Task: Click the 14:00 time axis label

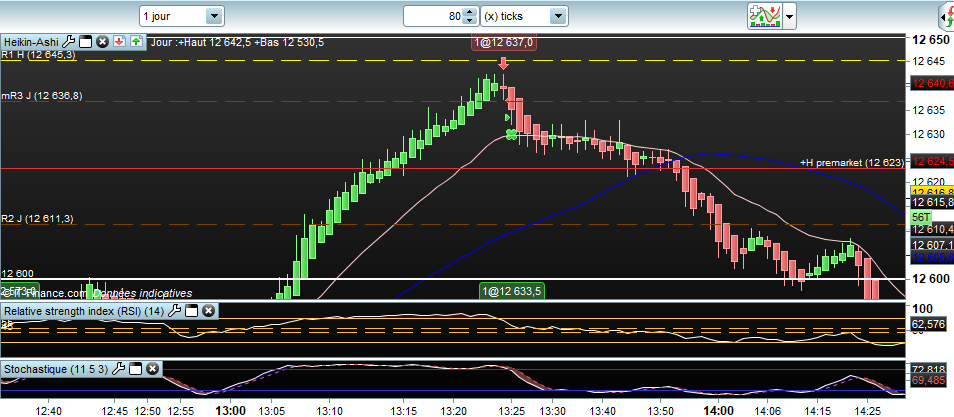Action: [x=717, y=410]
